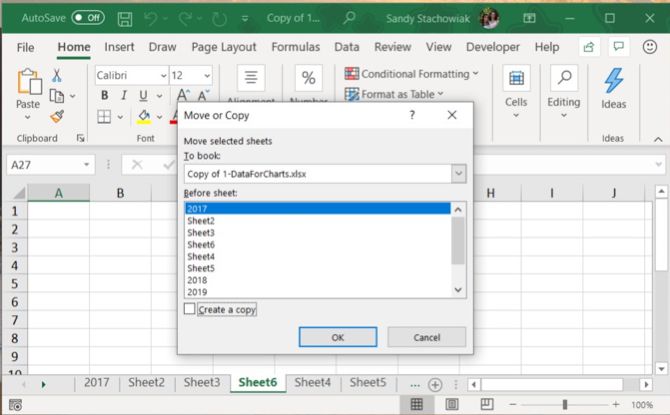Image resolution: width=670 pixels, height=415 pixels.
Task: Open the Review tab
Action: 393,47
